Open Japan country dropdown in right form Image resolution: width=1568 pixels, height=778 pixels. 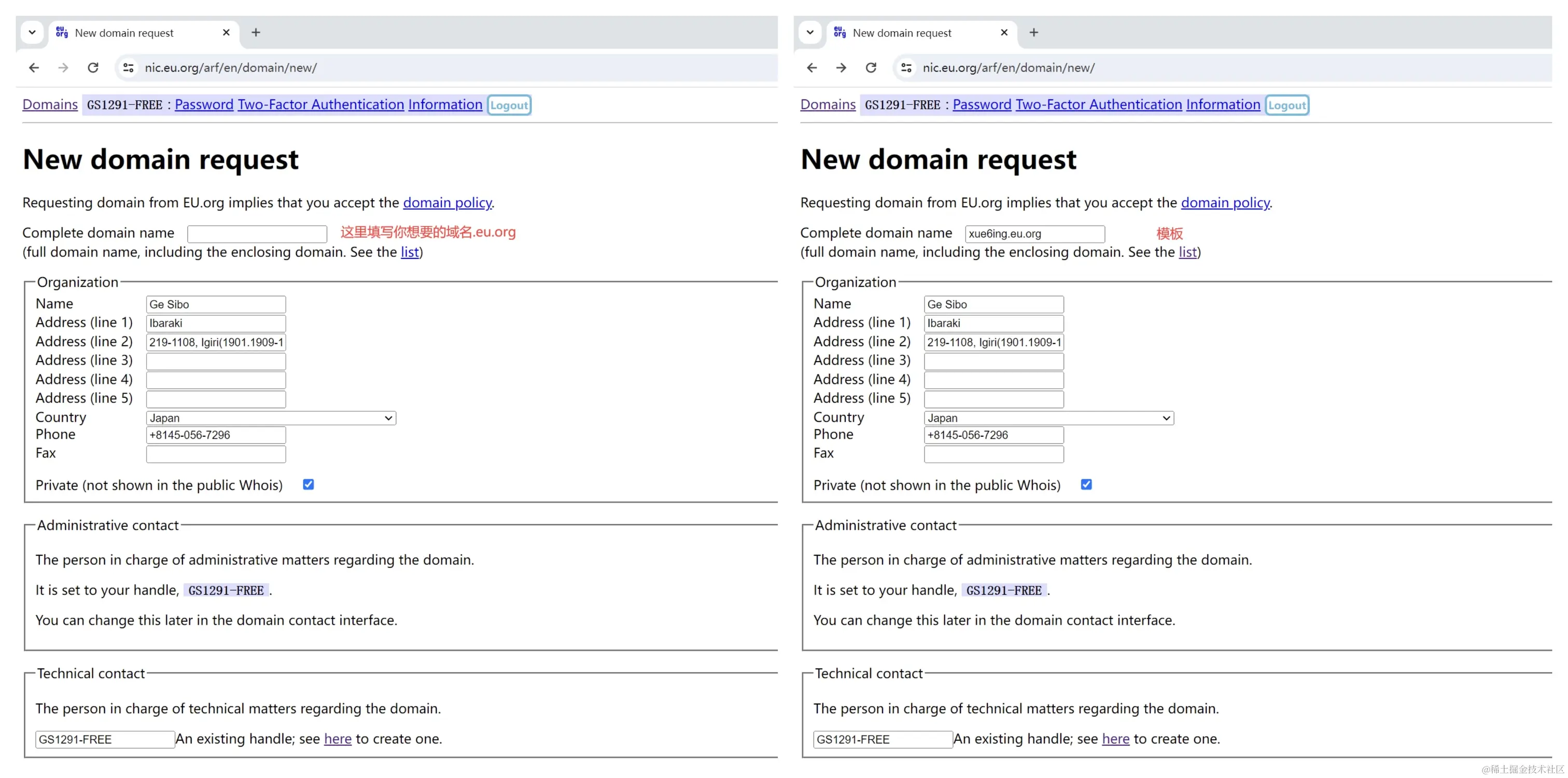click(1049, 418)
